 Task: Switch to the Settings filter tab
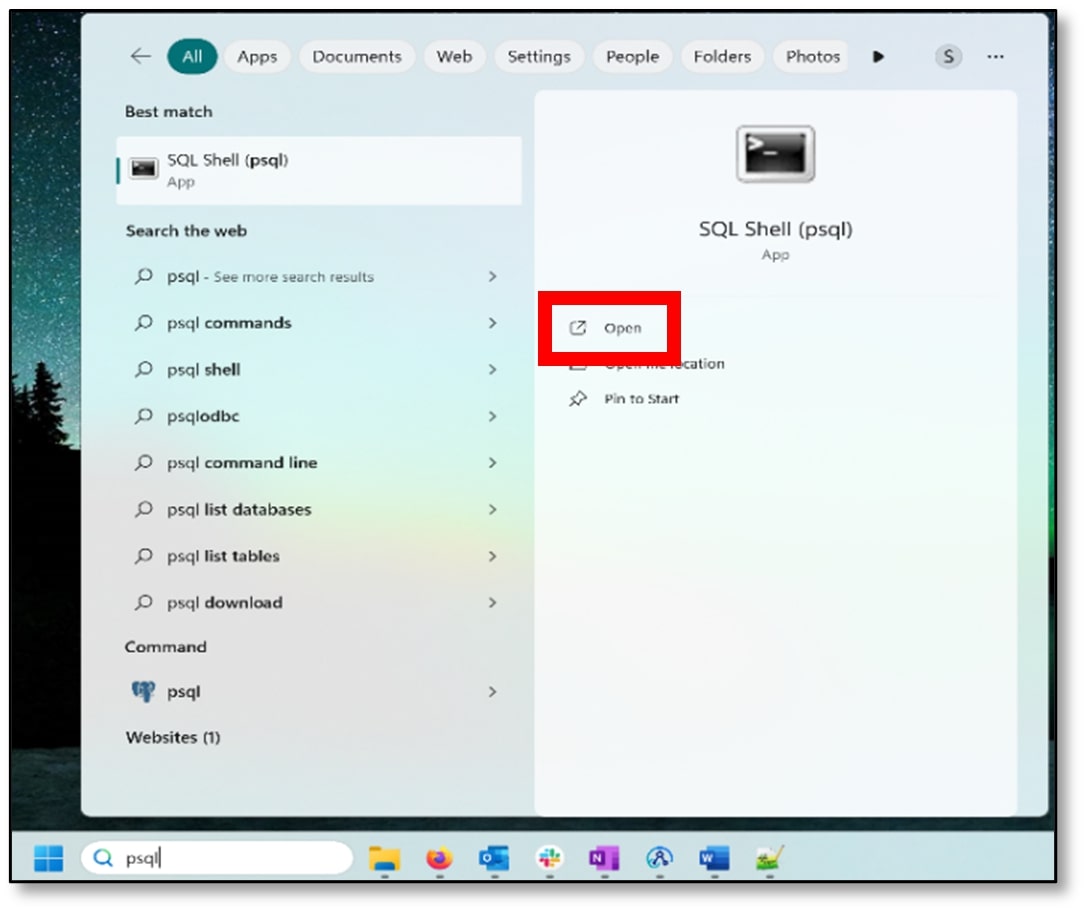(539, 56)
